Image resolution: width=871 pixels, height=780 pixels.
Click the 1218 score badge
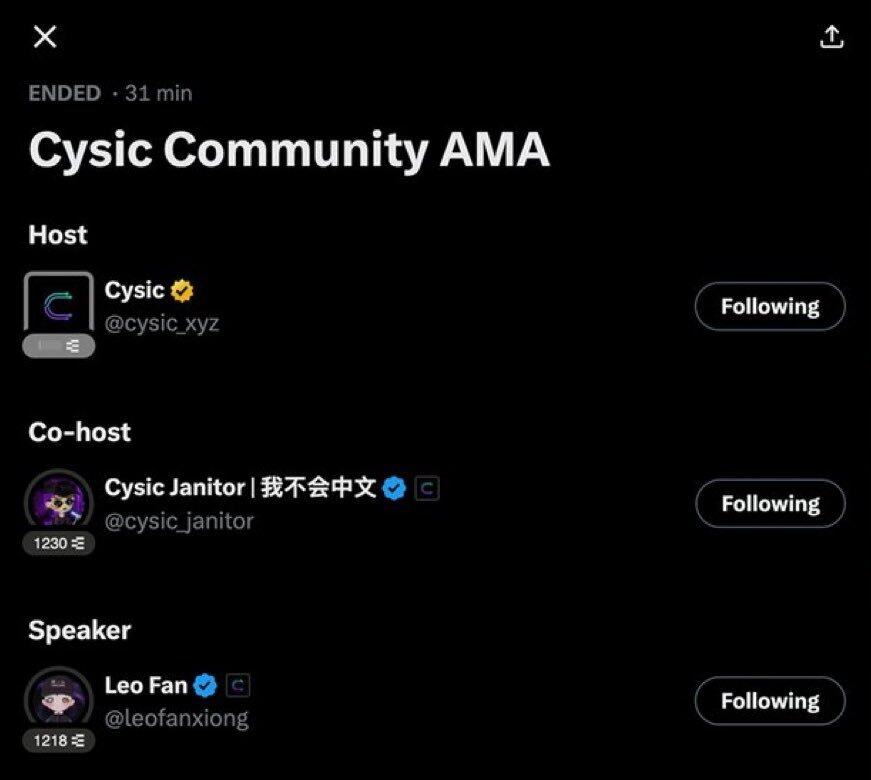58,741
